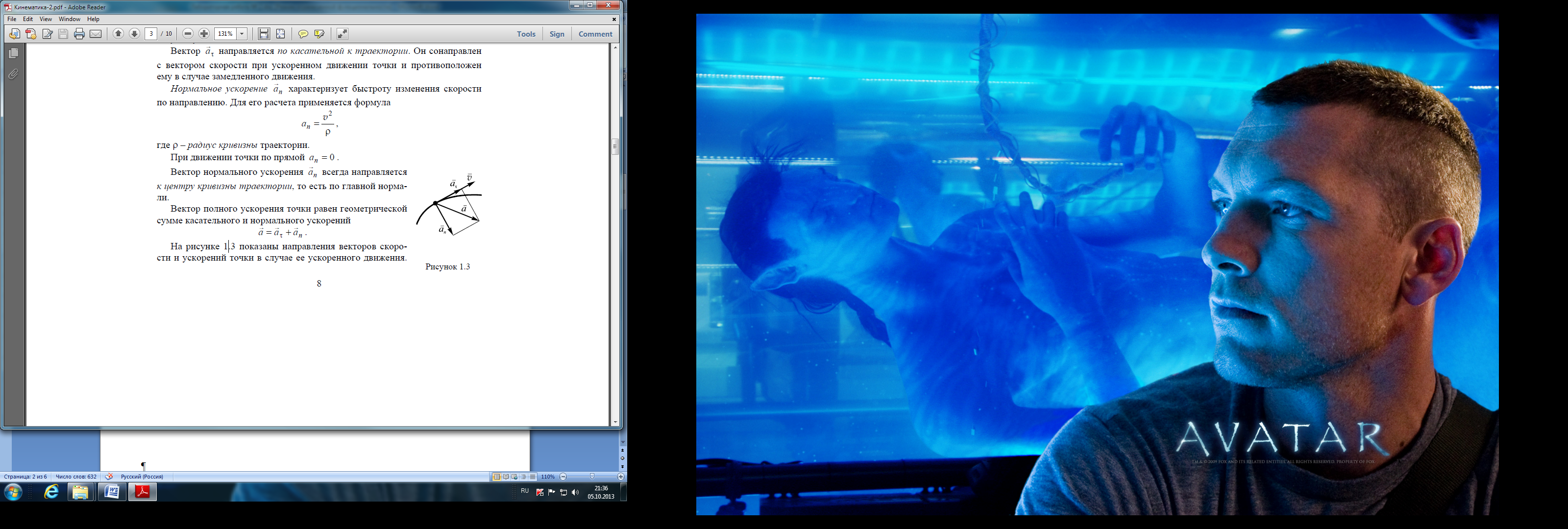Screen dimensions: 1568x529
Task: Open the Window menu
Action: click(x=70, y=20)
